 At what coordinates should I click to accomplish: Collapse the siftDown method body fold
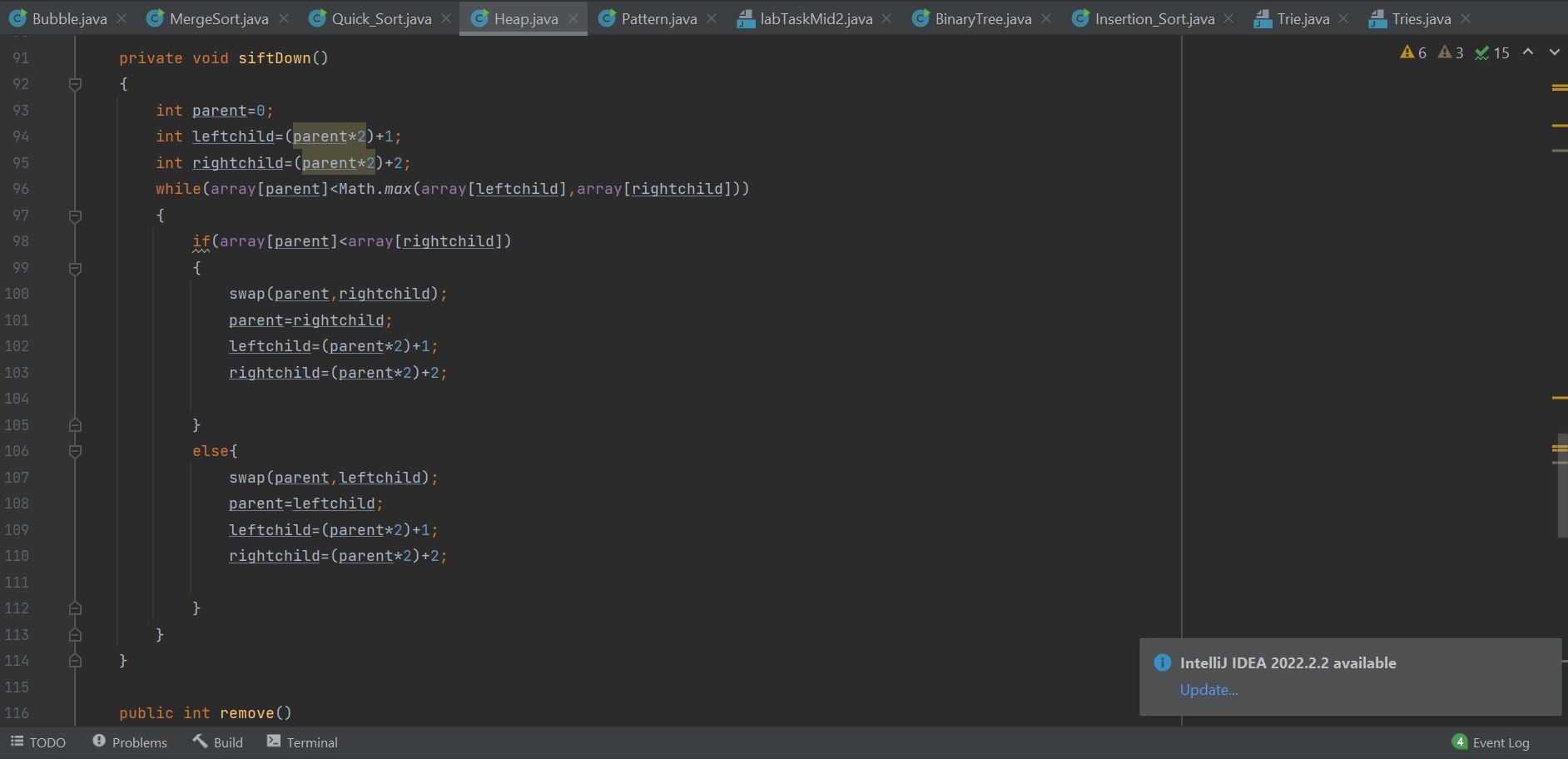[x=74, y=83]
